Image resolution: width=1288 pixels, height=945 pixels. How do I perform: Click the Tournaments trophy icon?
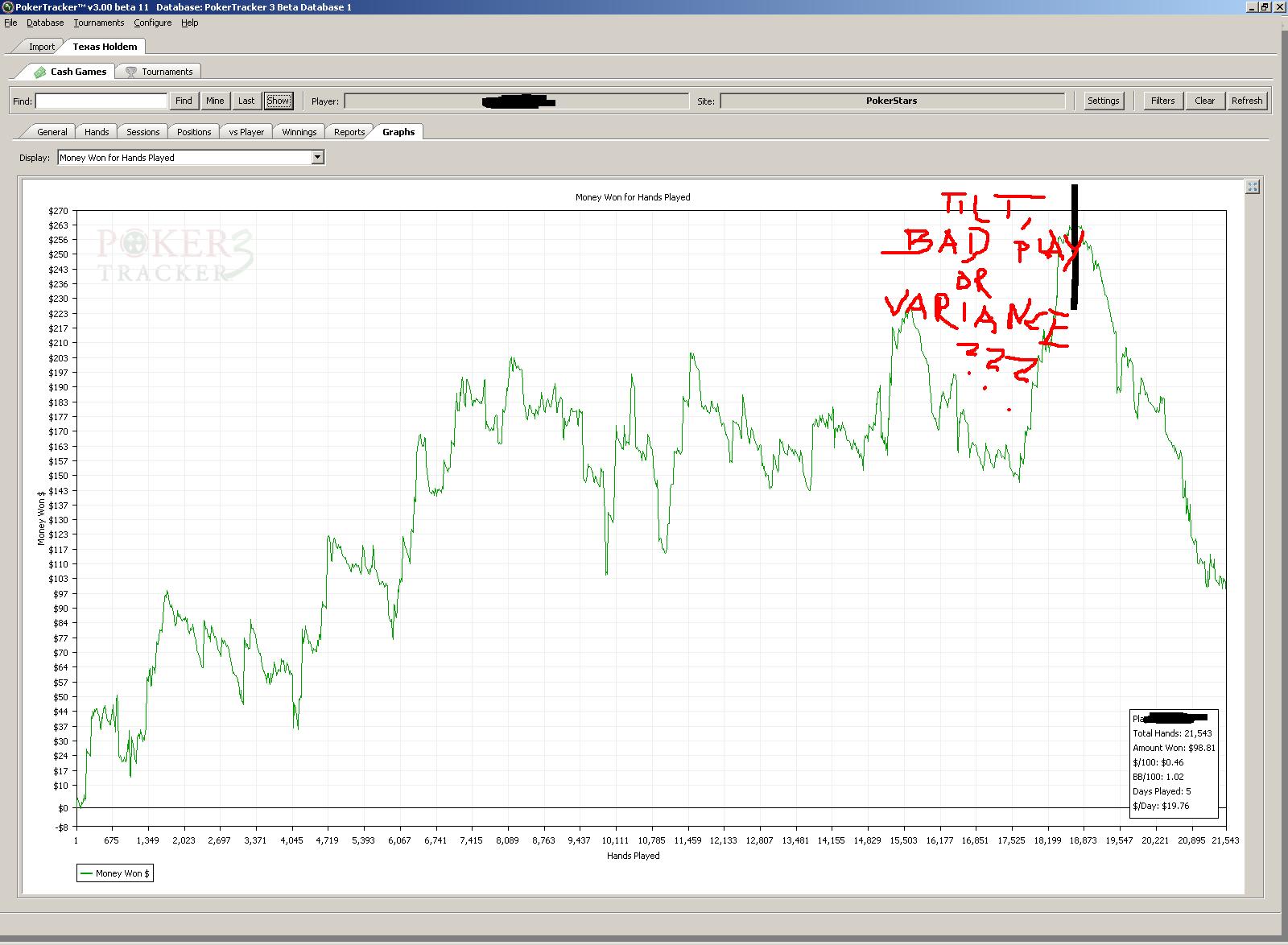(130, 72)
